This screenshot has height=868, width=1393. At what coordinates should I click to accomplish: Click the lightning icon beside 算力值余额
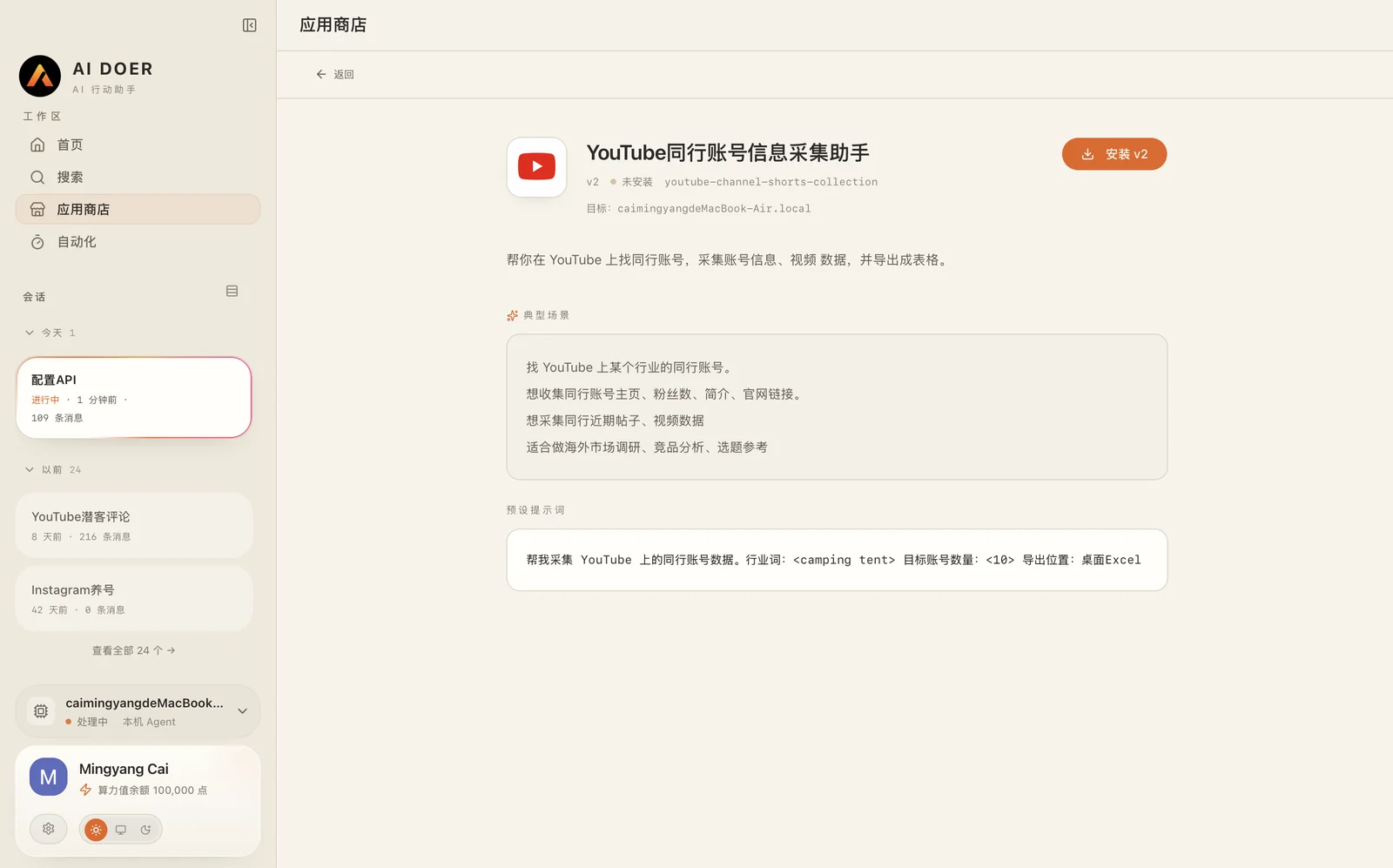[85, 790]
